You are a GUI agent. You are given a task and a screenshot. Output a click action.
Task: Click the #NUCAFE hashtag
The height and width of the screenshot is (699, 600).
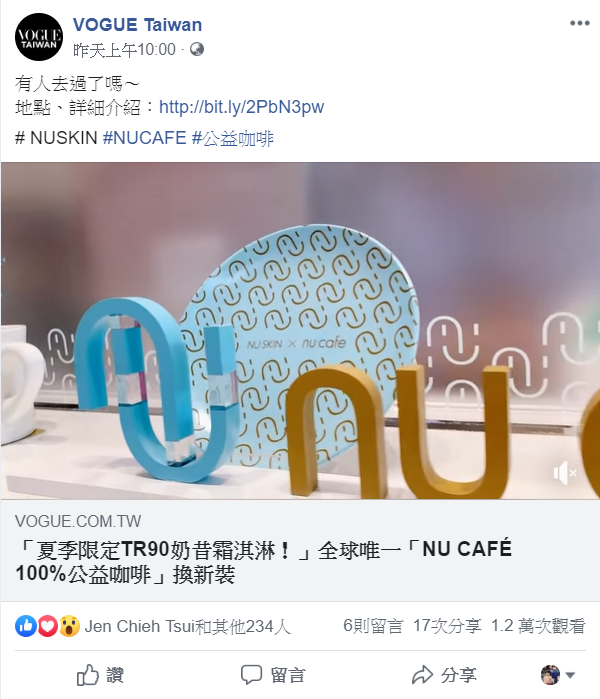144,138
